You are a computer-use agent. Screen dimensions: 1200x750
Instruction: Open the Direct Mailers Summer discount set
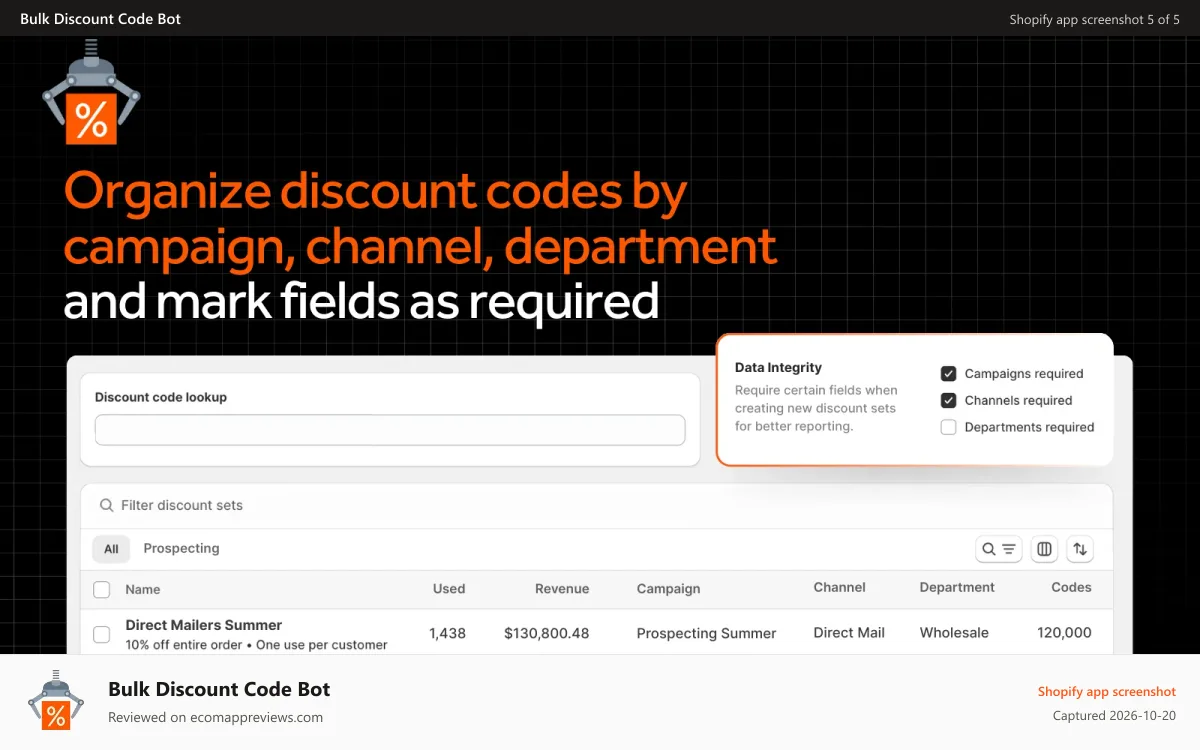pyautogui.click(x=204, y=625)
